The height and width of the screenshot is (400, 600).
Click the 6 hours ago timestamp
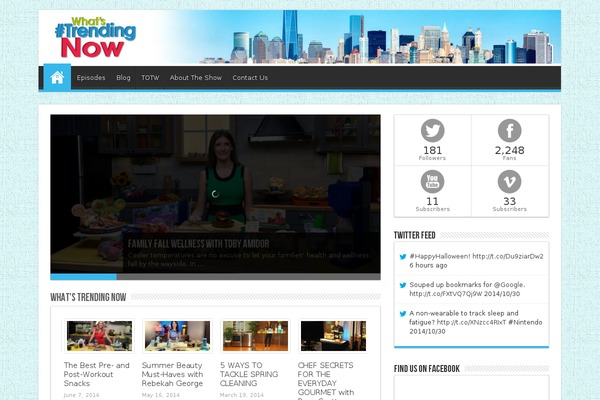click(428, 265)
